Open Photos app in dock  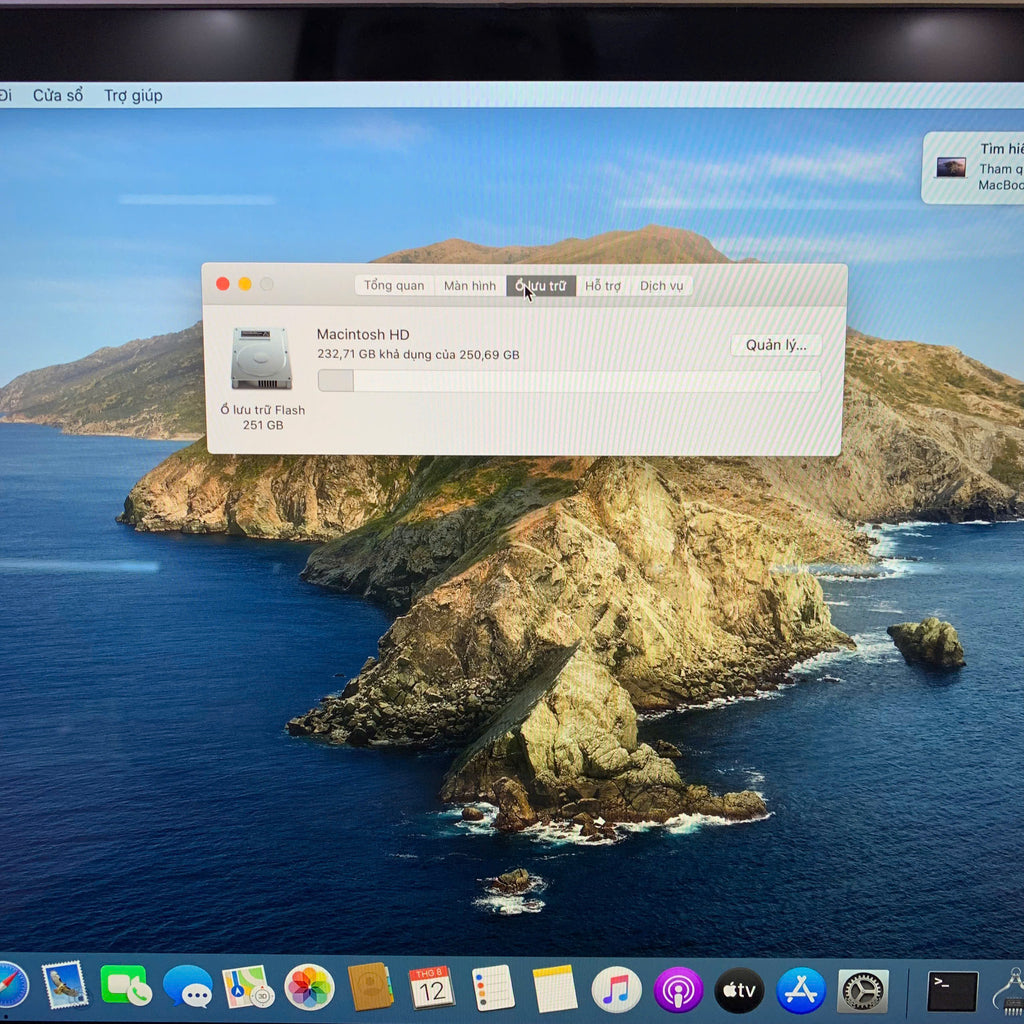[309, 987]
